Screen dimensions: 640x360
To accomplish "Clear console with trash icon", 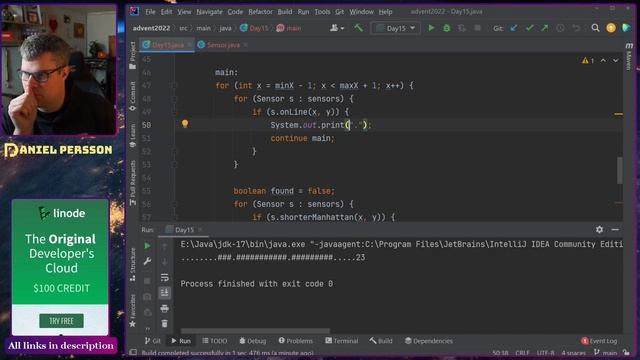I will [164, 324].
